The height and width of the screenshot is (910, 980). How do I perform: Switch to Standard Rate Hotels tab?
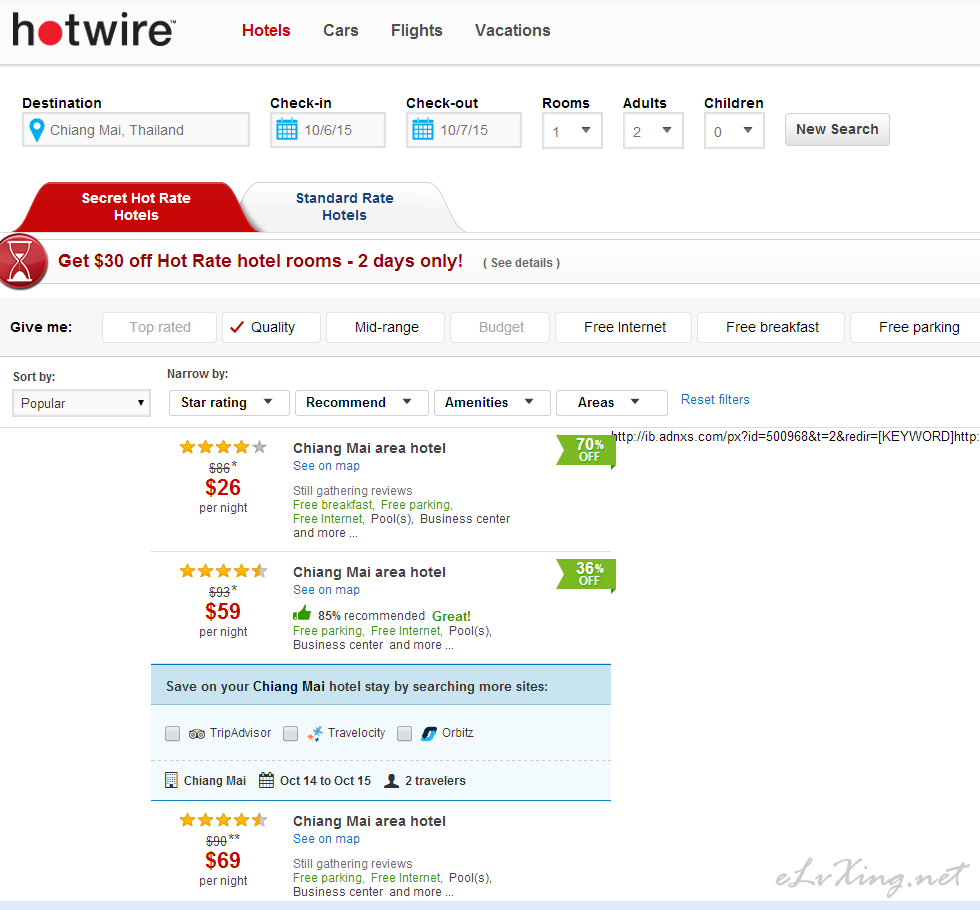(x=345, y=207)
